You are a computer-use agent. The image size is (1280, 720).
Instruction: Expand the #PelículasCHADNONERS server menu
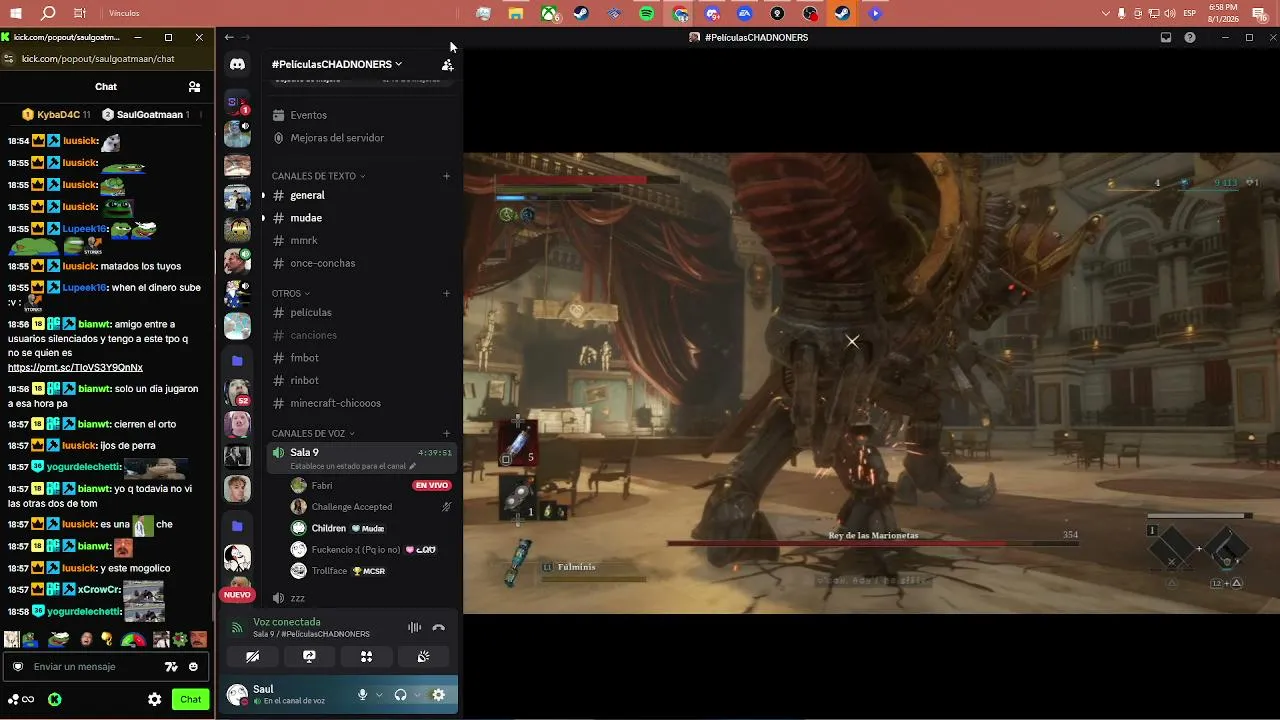point(337,65)
